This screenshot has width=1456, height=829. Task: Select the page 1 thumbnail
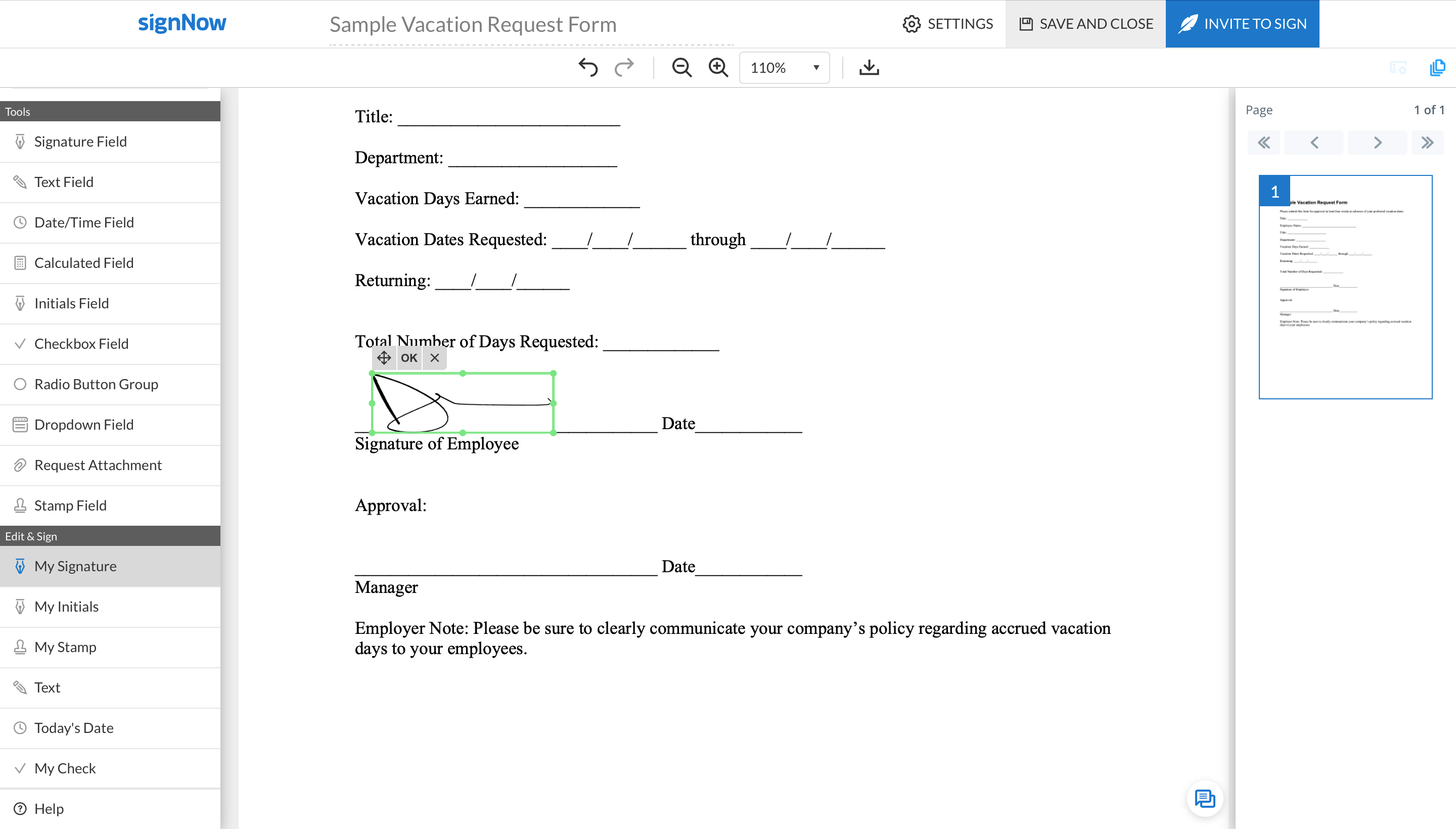click(x=1345, y=287)
